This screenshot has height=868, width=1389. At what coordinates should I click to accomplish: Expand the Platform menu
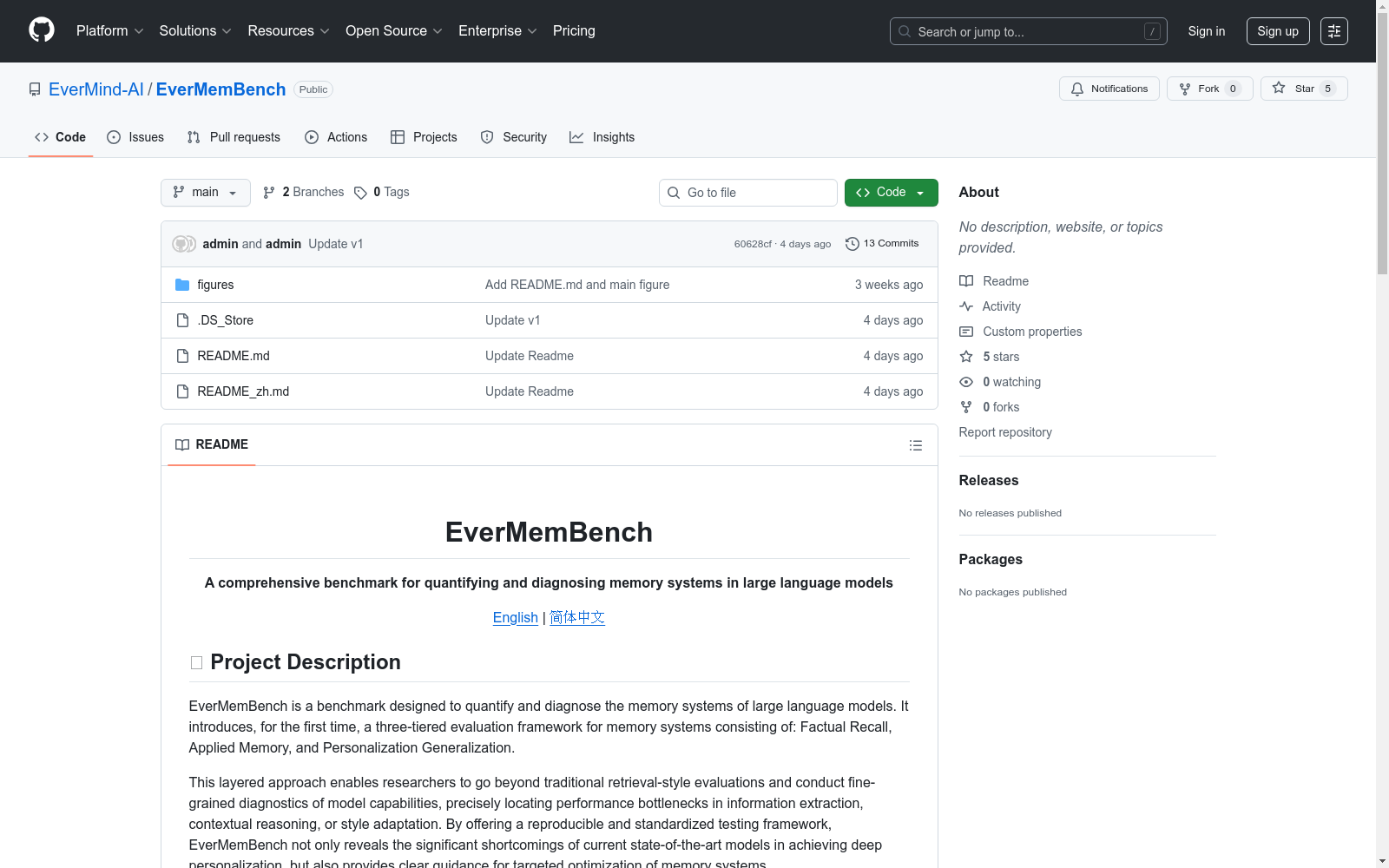click(110, 31)
